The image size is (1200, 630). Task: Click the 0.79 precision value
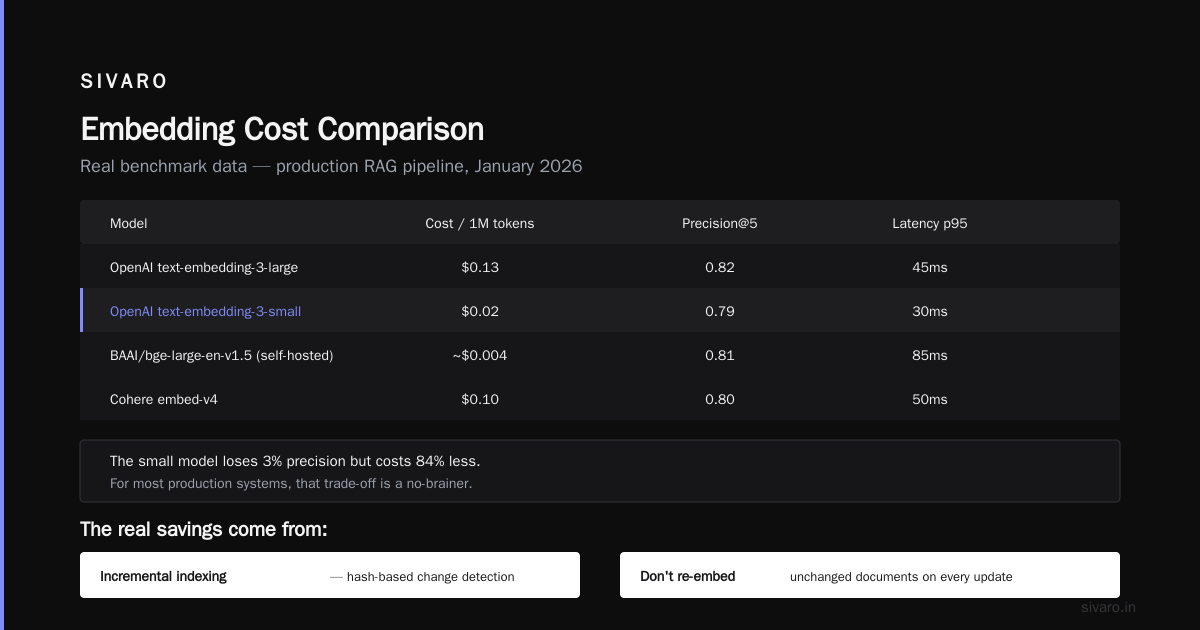pos(720,311)
